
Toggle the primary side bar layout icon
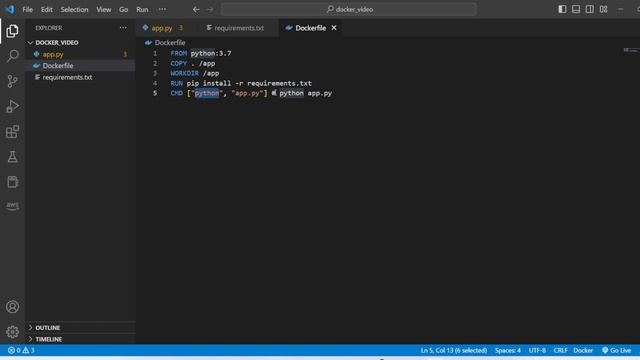click(x=562, y=9)
